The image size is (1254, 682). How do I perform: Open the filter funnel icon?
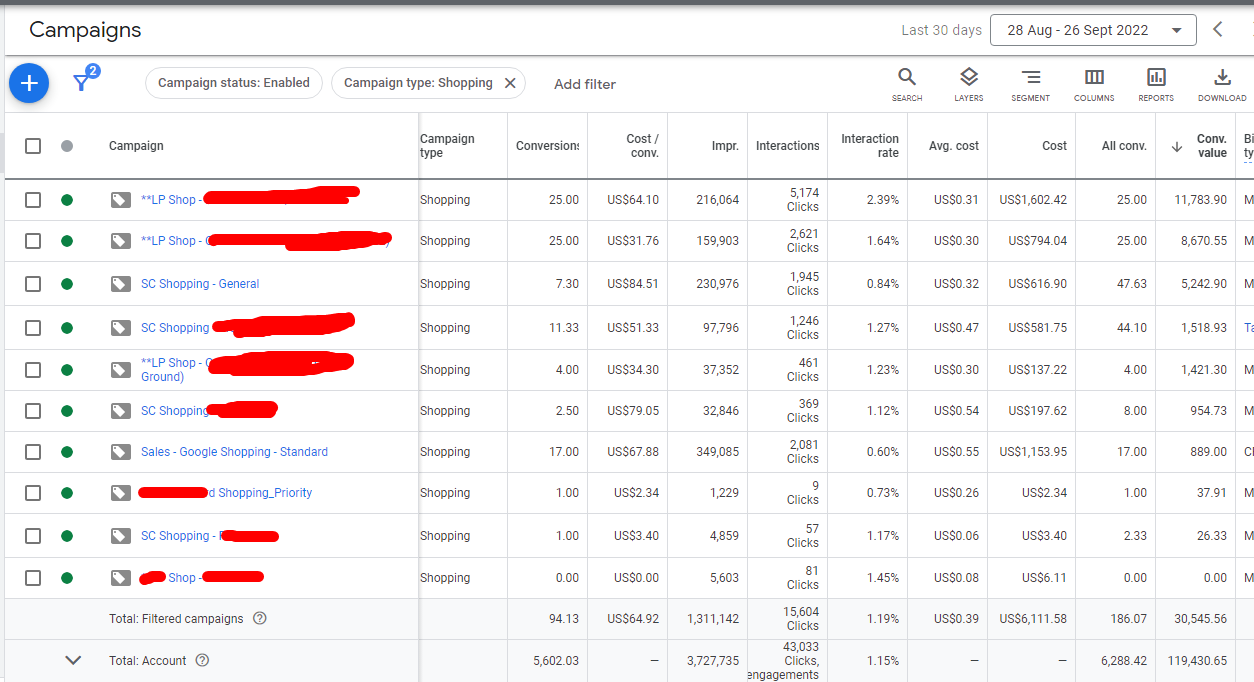82,83
